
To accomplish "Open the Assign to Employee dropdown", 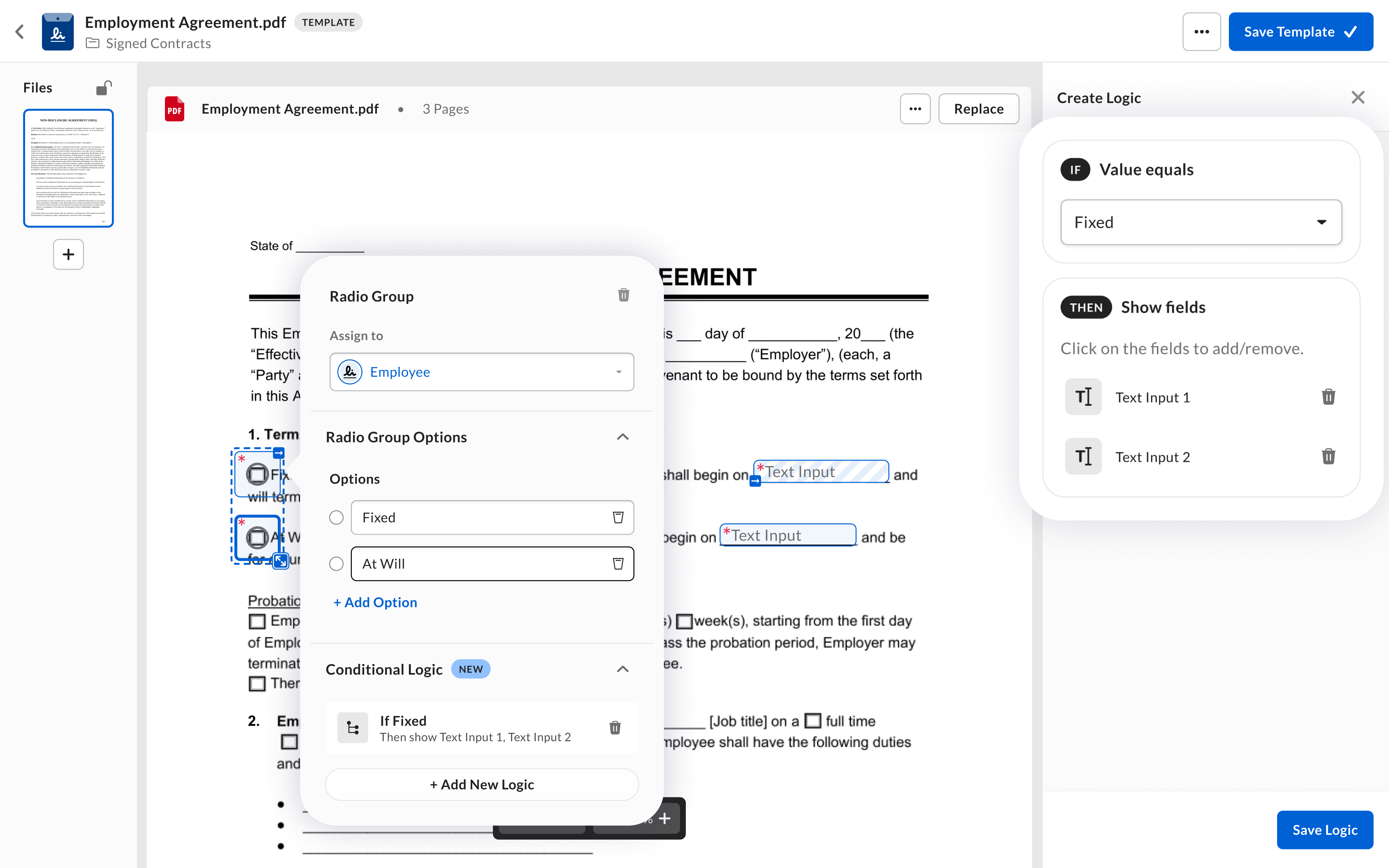I will (x=481, y=372).
